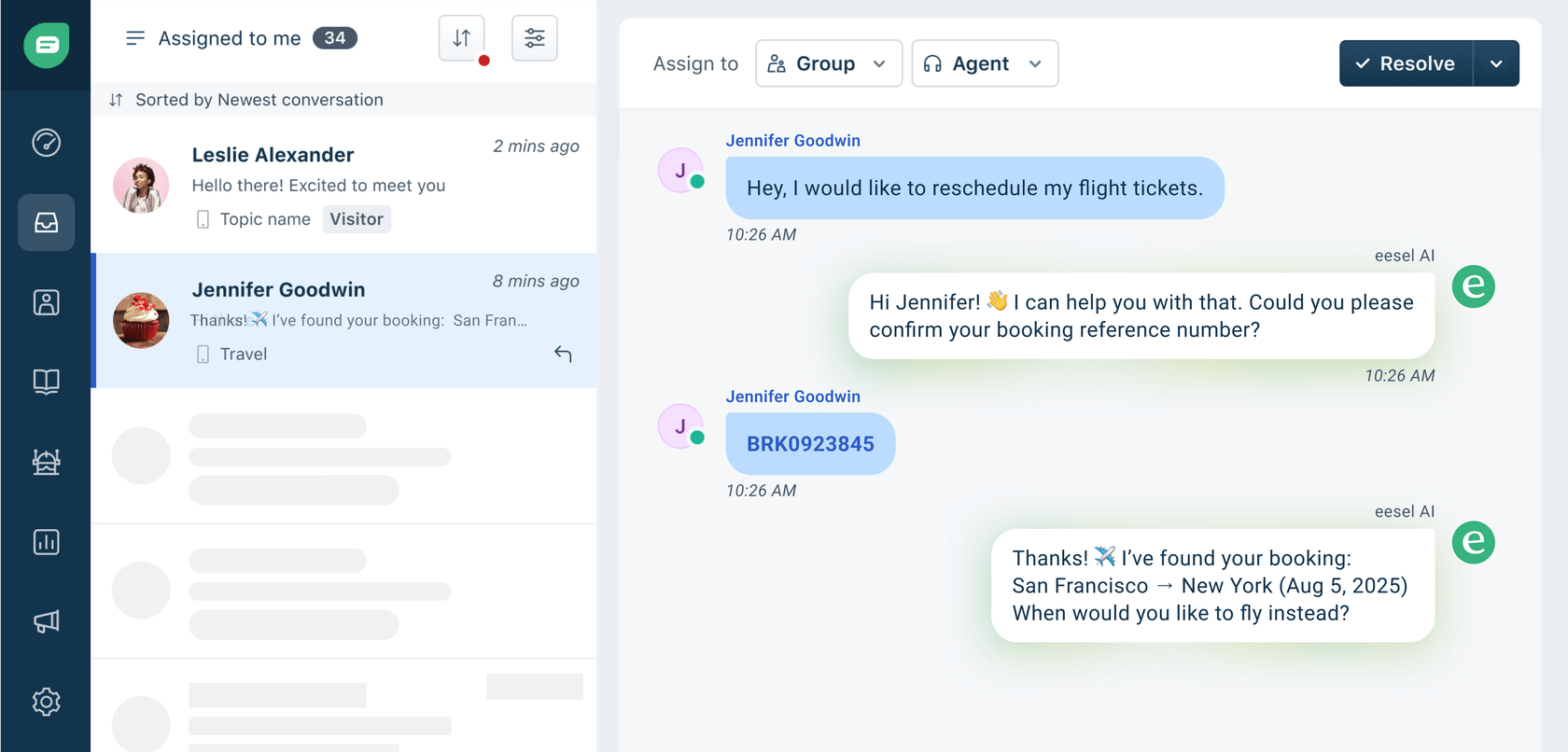Open Leslie Alexander's conversation
1568x752 pixels.
click(343, 185)
